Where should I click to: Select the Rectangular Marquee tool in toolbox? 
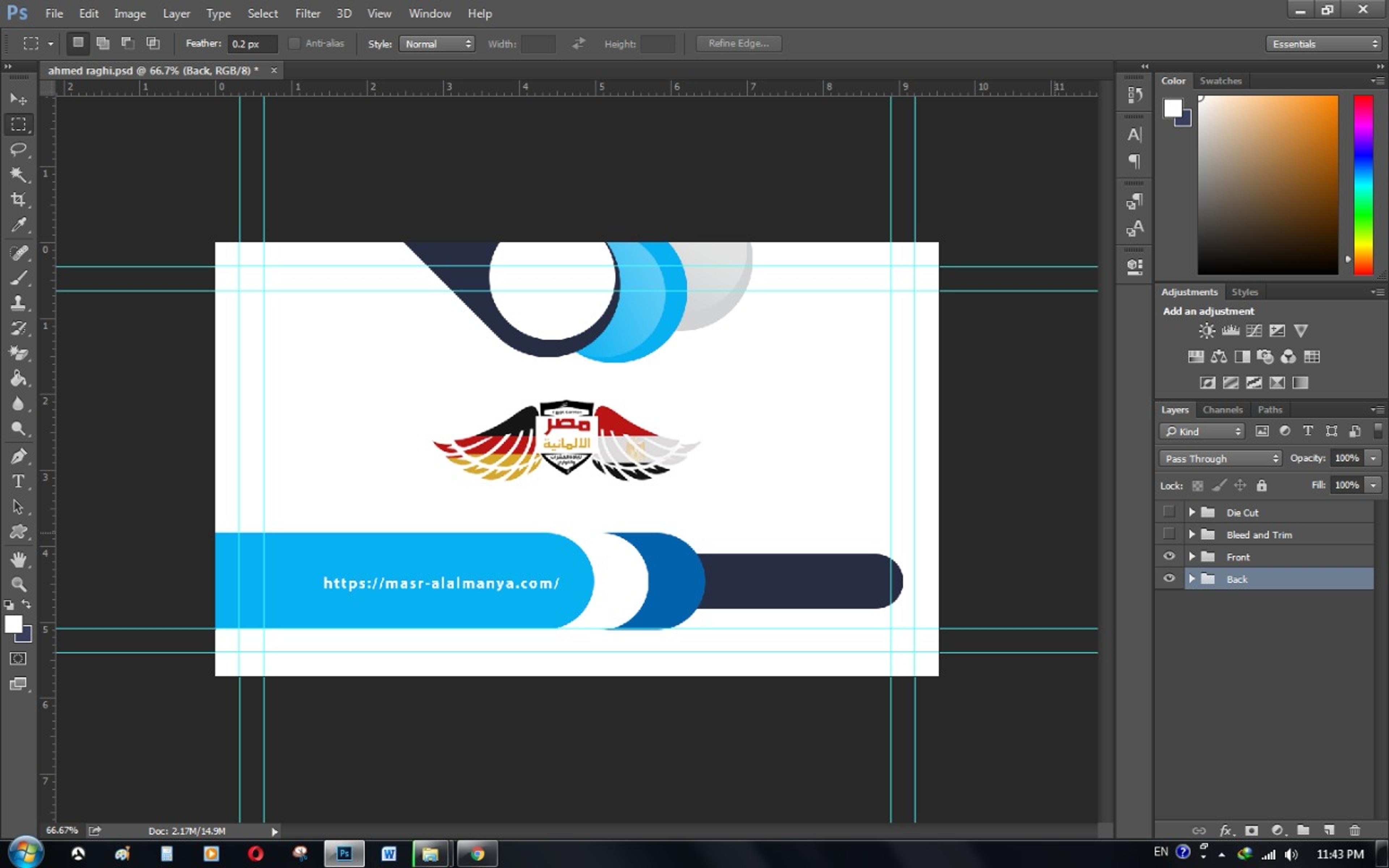pyautogui.click(x=18, y=124)
